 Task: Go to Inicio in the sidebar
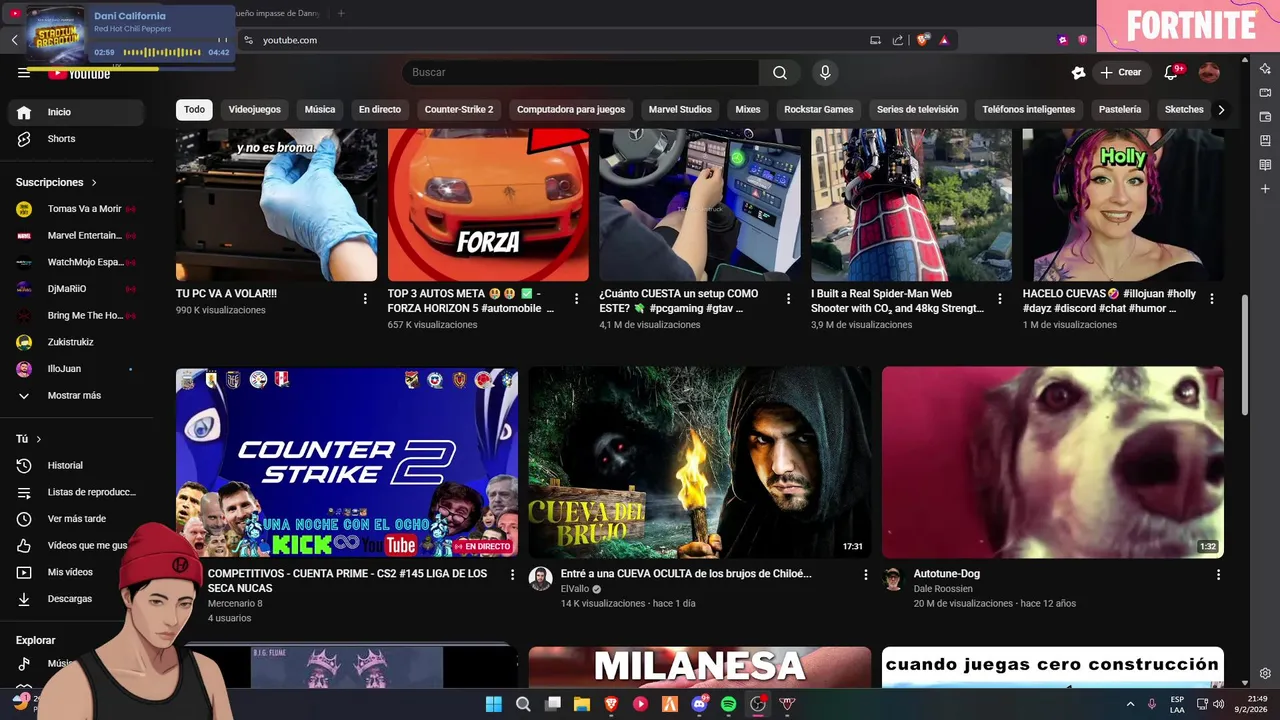click(78, 112)
